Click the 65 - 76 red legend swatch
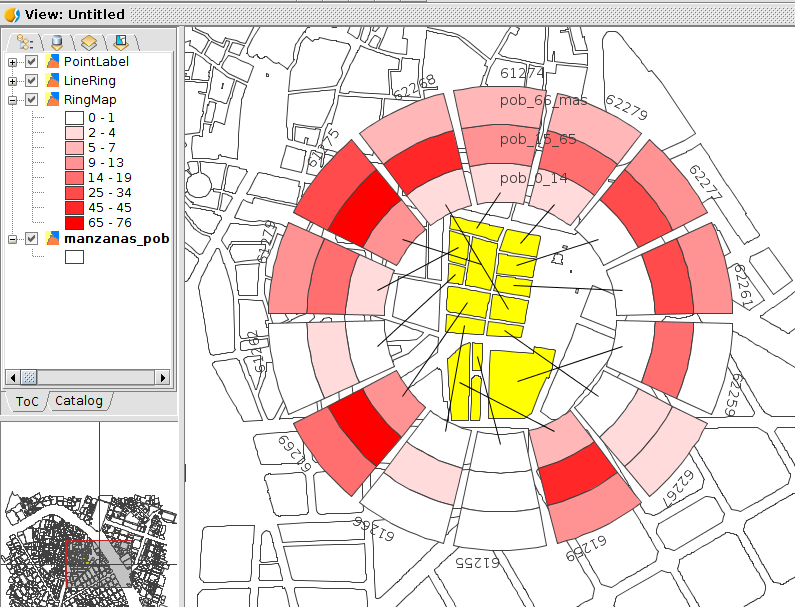Image resolution: width=795 pixels, height=607 pixels. [x=74, y=222]
